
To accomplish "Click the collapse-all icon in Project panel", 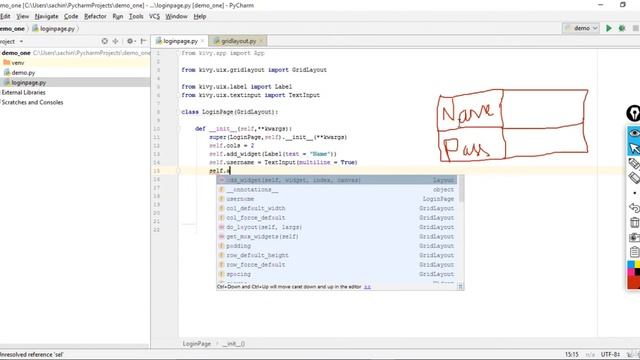I will point(116,41).
